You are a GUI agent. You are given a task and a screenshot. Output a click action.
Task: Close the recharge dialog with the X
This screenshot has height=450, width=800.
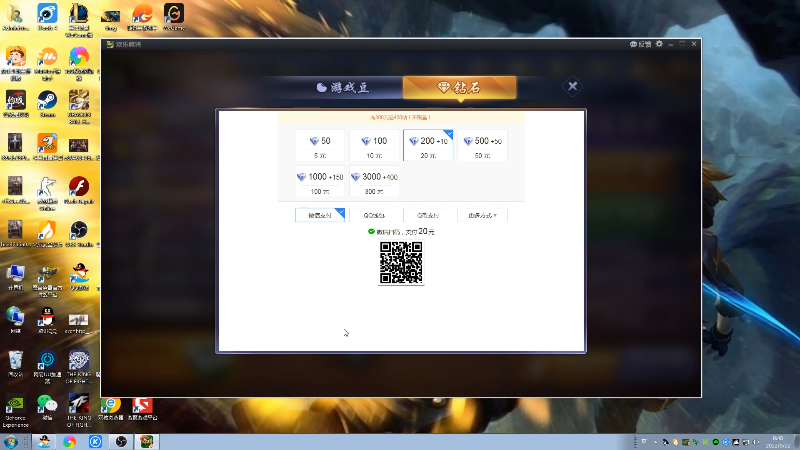572,86
